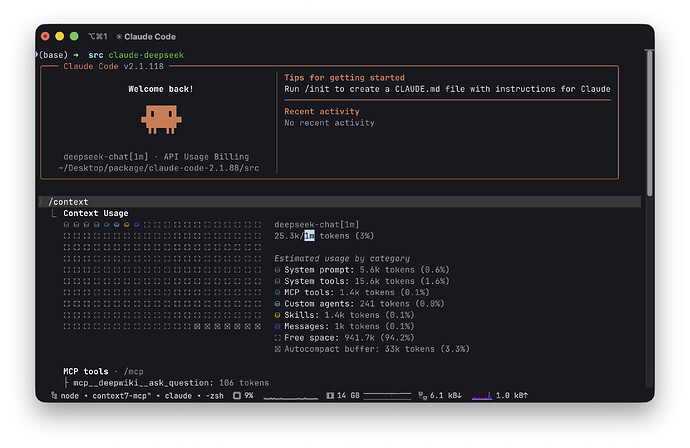The width and height of the screenshot is (690, 448).
Task: Click 'Free space: 941.7k' row
Action: tap(344, 338)
